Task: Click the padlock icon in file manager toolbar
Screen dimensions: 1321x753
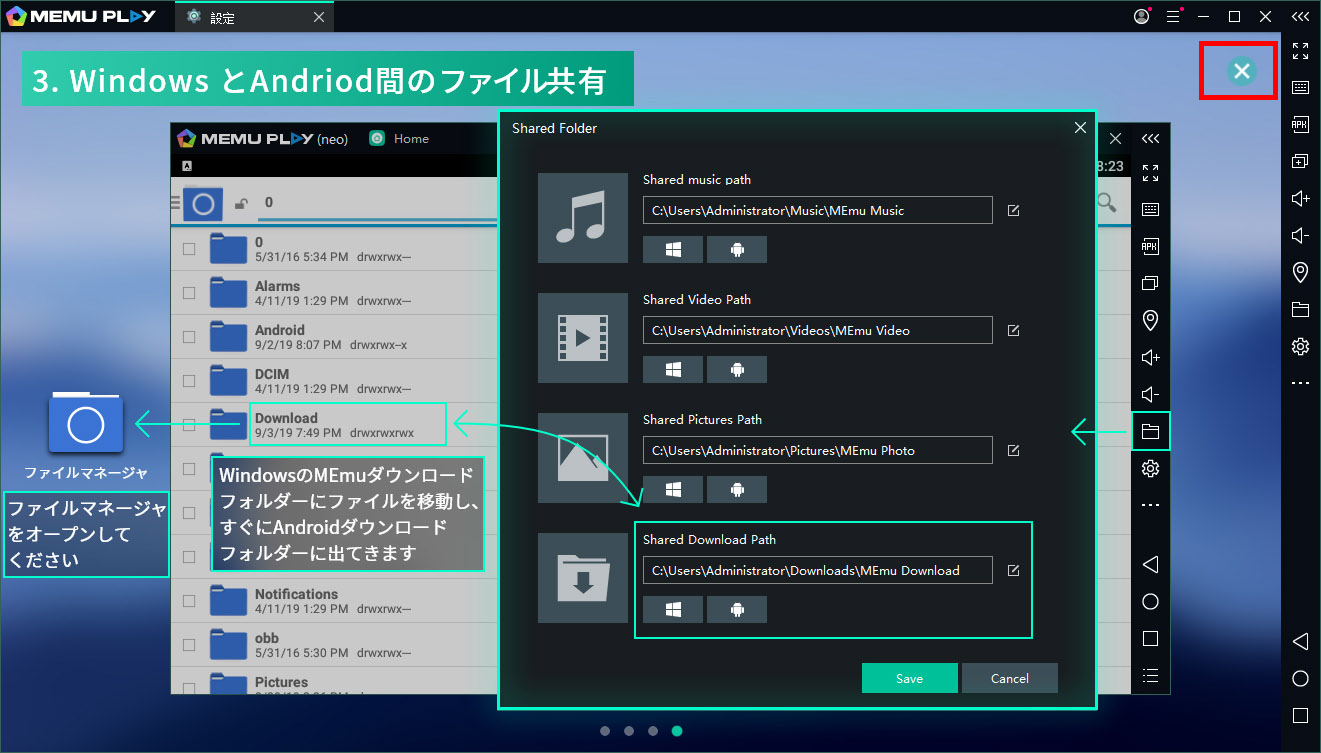Action: tap(241, 204)
